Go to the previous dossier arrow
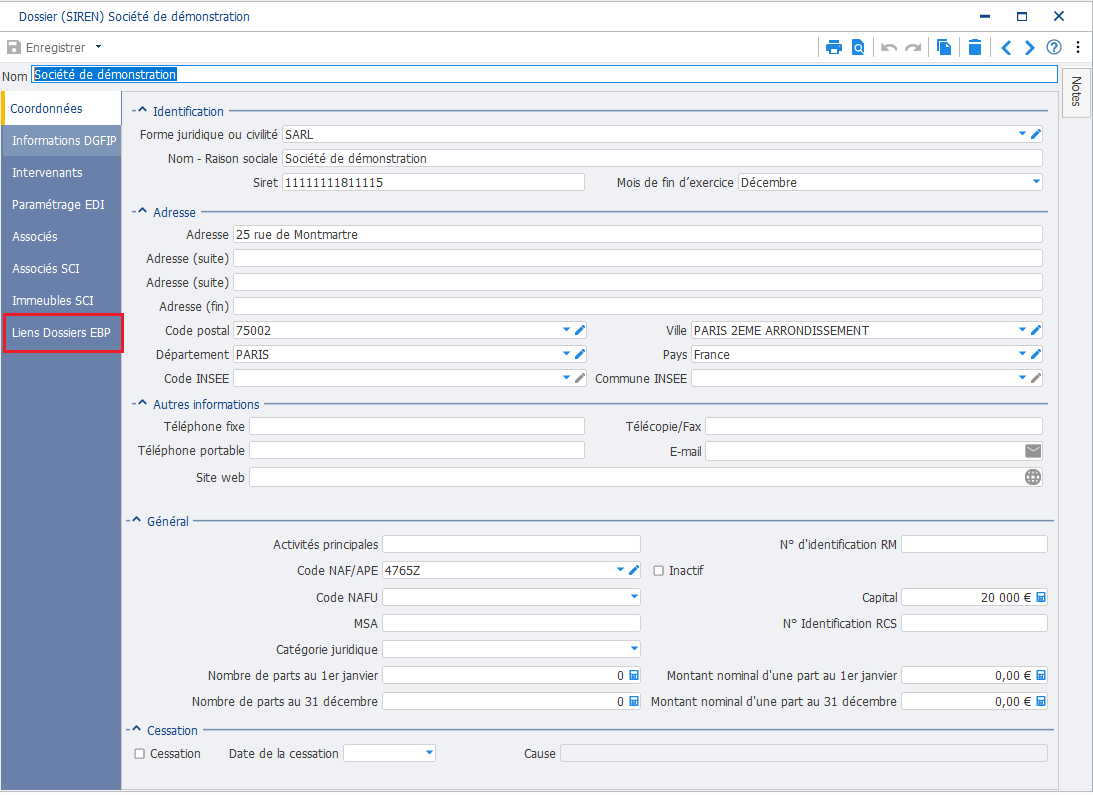 [x=1006, y=47]
